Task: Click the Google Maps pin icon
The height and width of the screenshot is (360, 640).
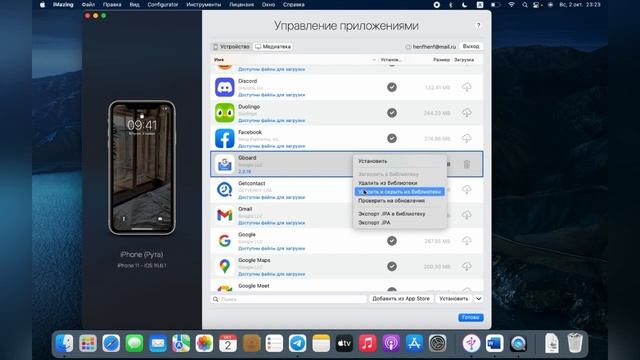Action: pyautogui.click(x=224, y=267)
